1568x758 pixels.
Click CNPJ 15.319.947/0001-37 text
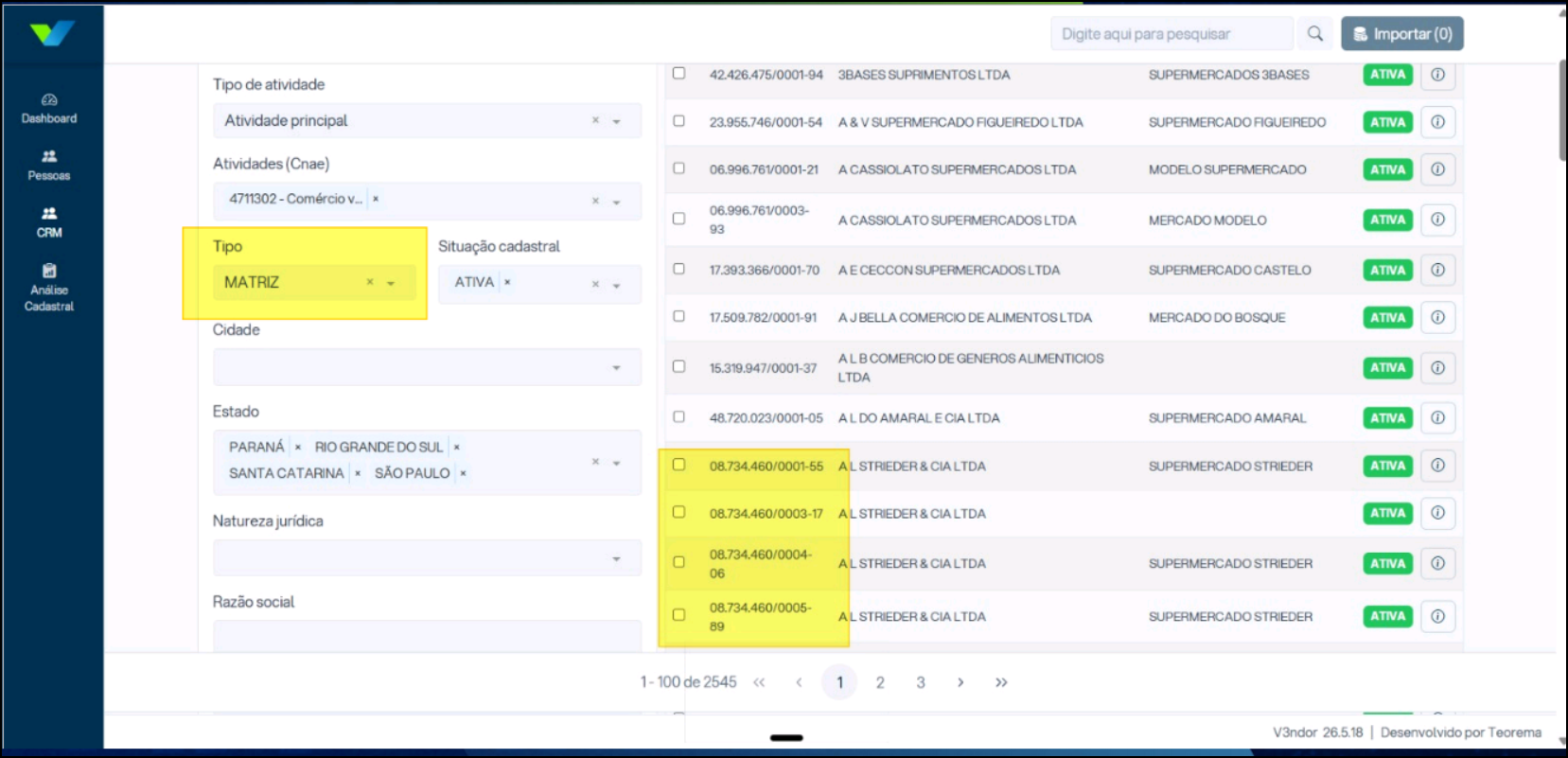[763, 368]
